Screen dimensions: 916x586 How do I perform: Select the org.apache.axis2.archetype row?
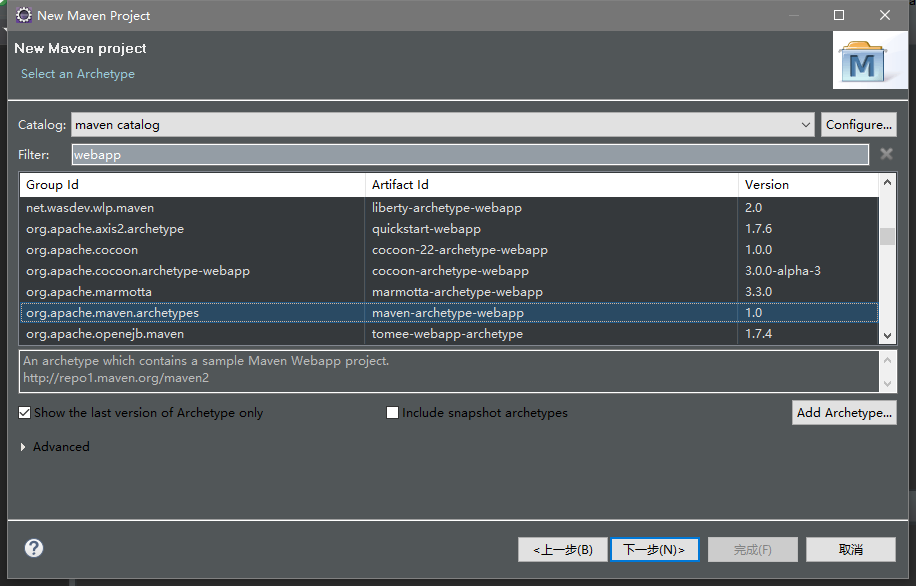[449, 229]
